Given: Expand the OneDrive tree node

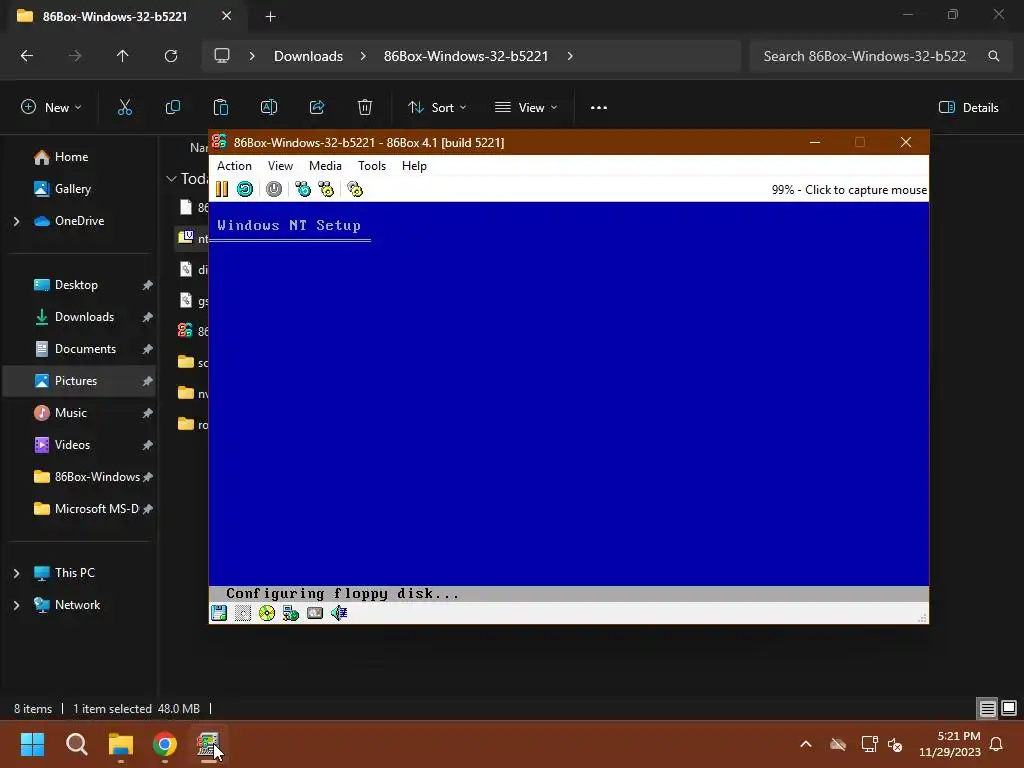Looking at the screenshot, I should pyautogui.click(x=16, y=221).
